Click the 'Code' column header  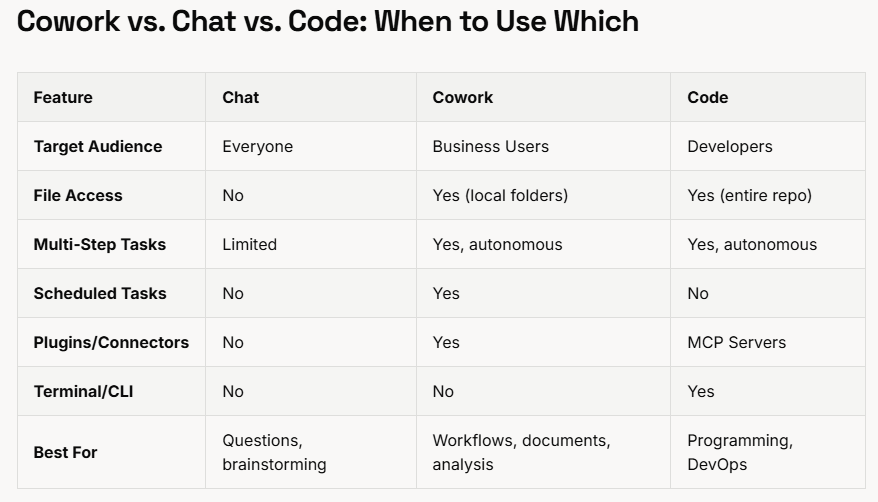(708, 97)
